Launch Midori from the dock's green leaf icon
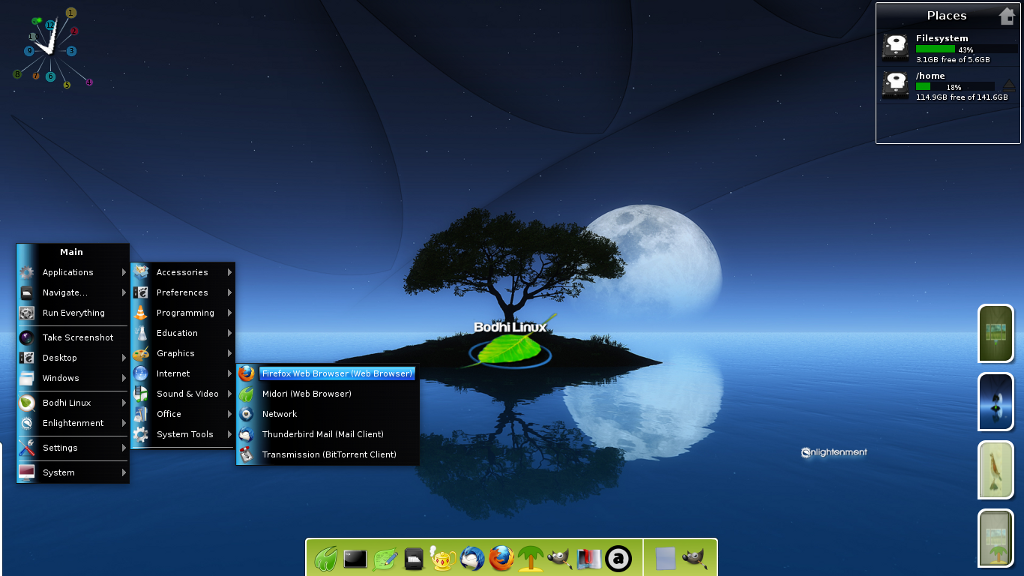 (326, 559)
